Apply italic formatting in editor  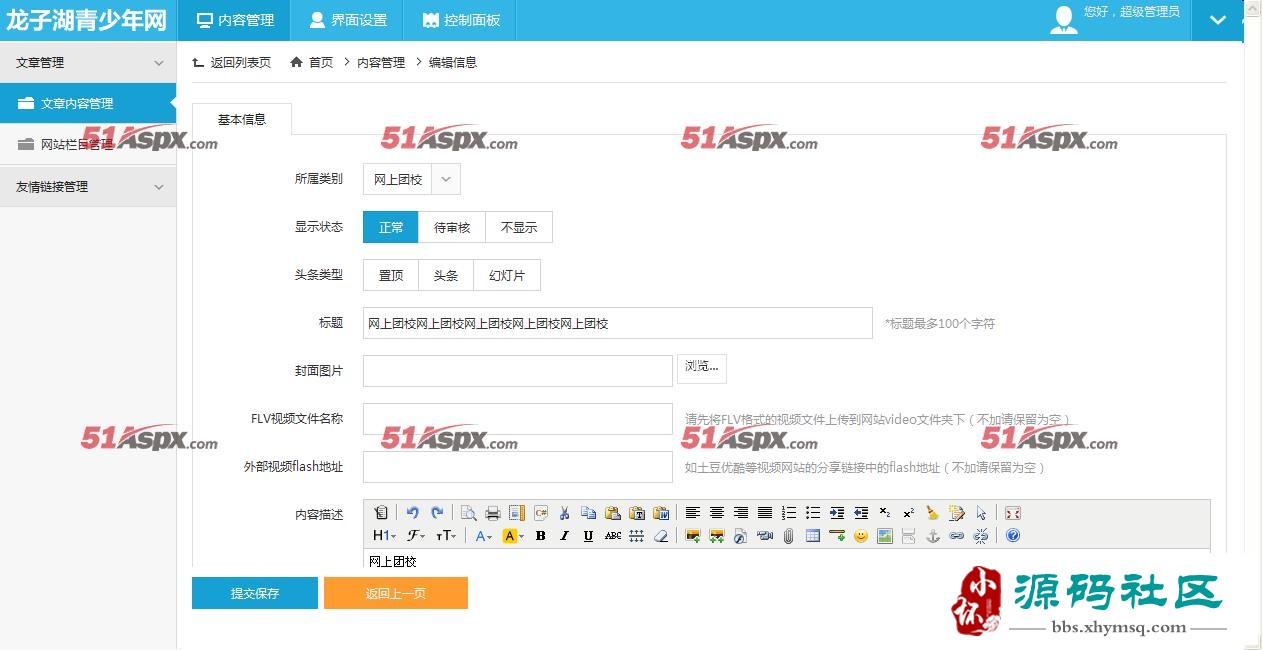point(565,536)
